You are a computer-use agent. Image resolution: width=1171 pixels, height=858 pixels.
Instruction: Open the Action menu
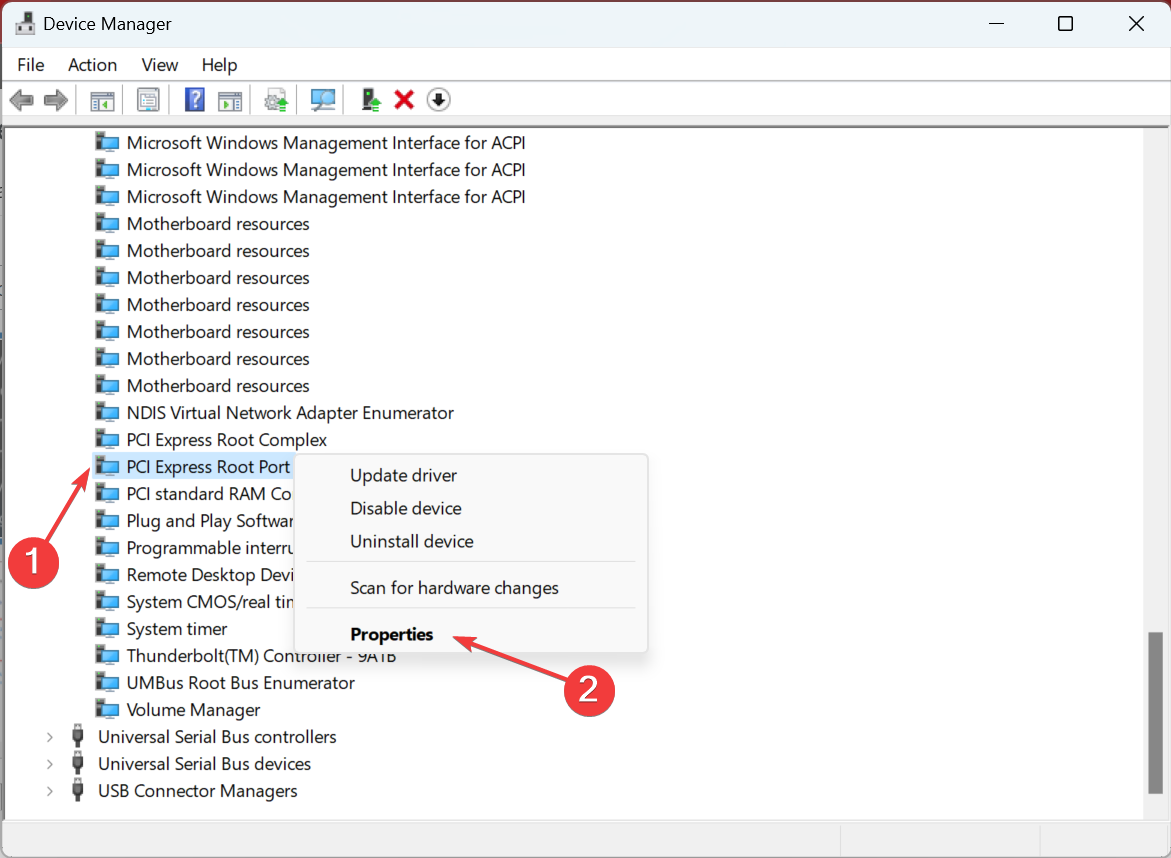92,65
